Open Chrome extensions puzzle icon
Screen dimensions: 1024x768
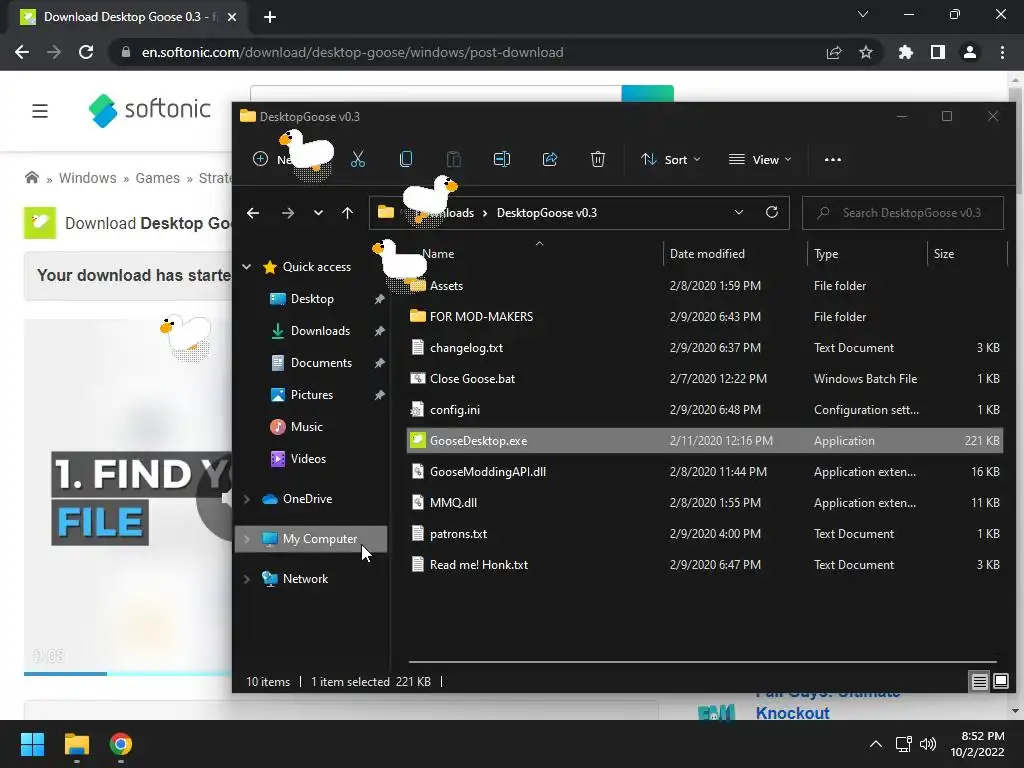906,52
